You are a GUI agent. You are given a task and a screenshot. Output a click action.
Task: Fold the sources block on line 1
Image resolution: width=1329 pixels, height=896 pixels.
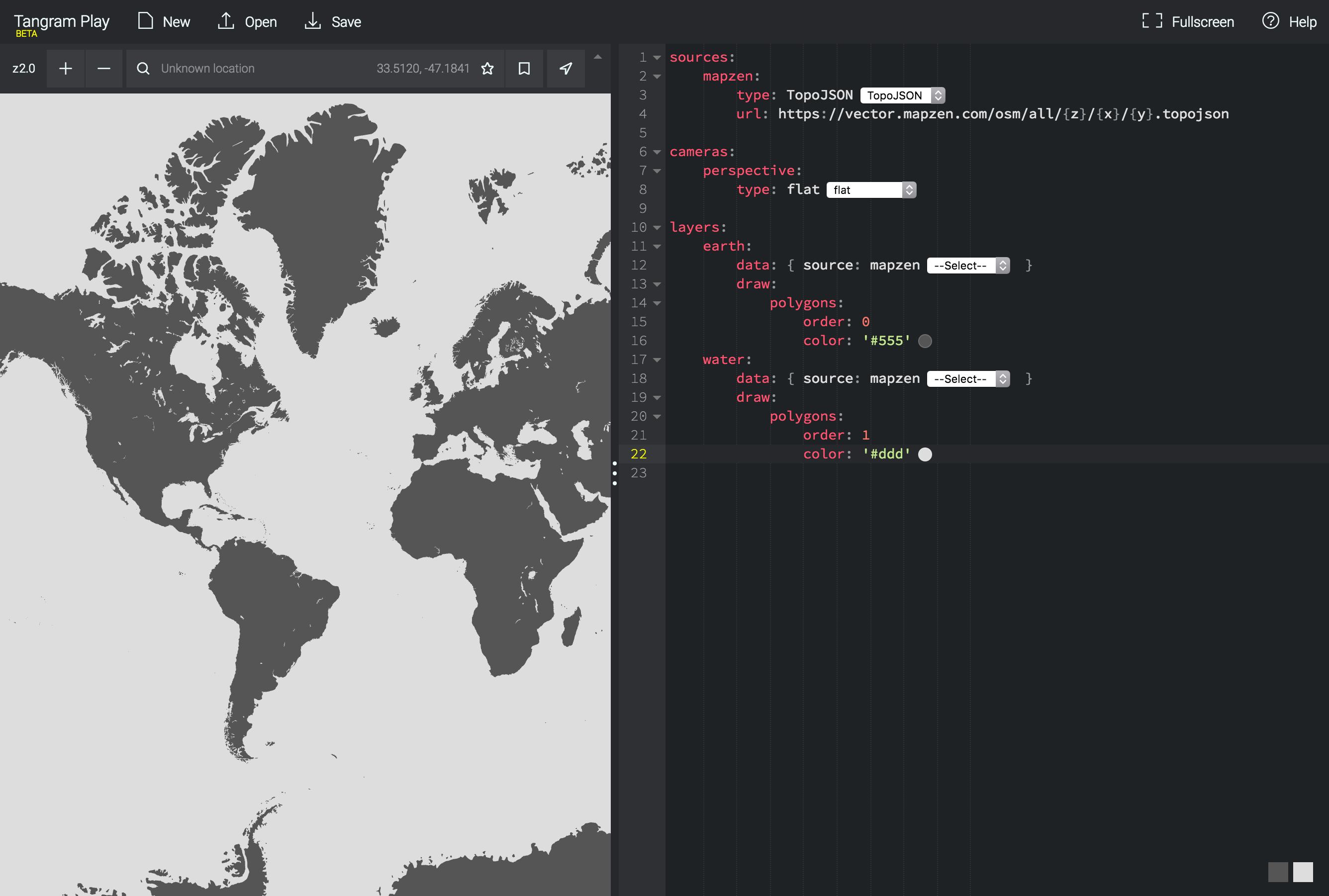657,58
